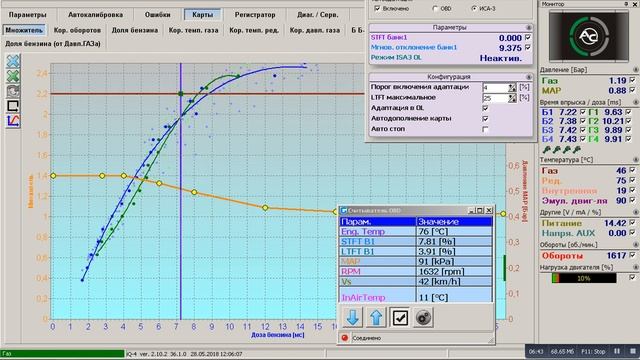Screen dimensions: 640x360
Task: Click the OBD reader window title icon
Action: 344,210
